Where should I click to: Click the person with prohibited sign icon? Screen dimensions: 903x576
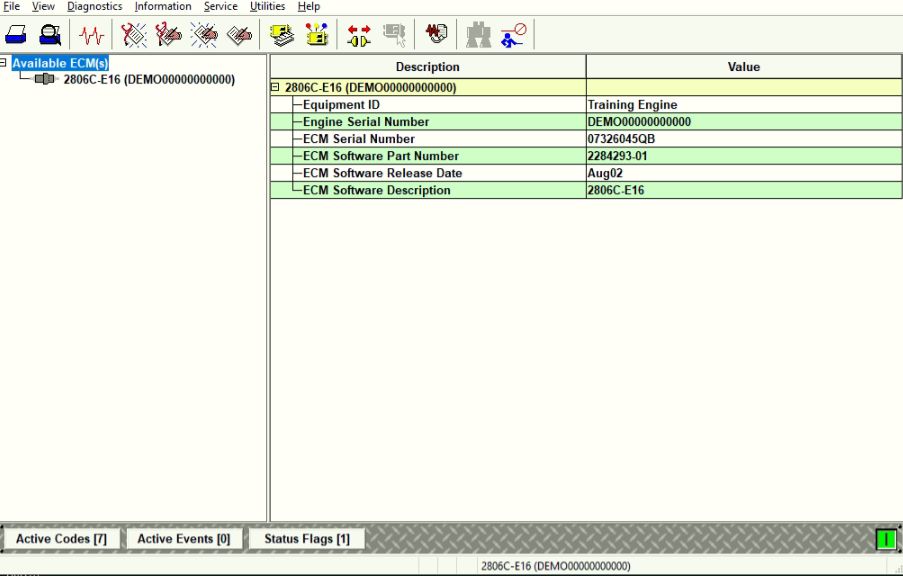point(514,35)
